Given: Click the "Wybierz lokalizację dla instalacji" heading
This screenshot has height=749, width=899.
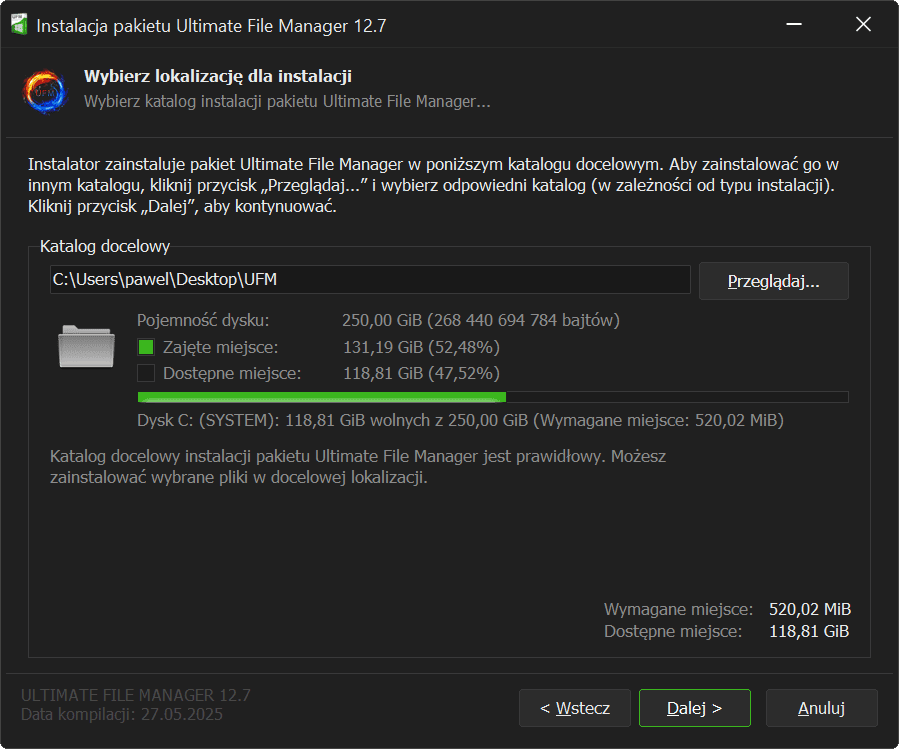Looking at the screenshot, I should (x=217, y=77).
